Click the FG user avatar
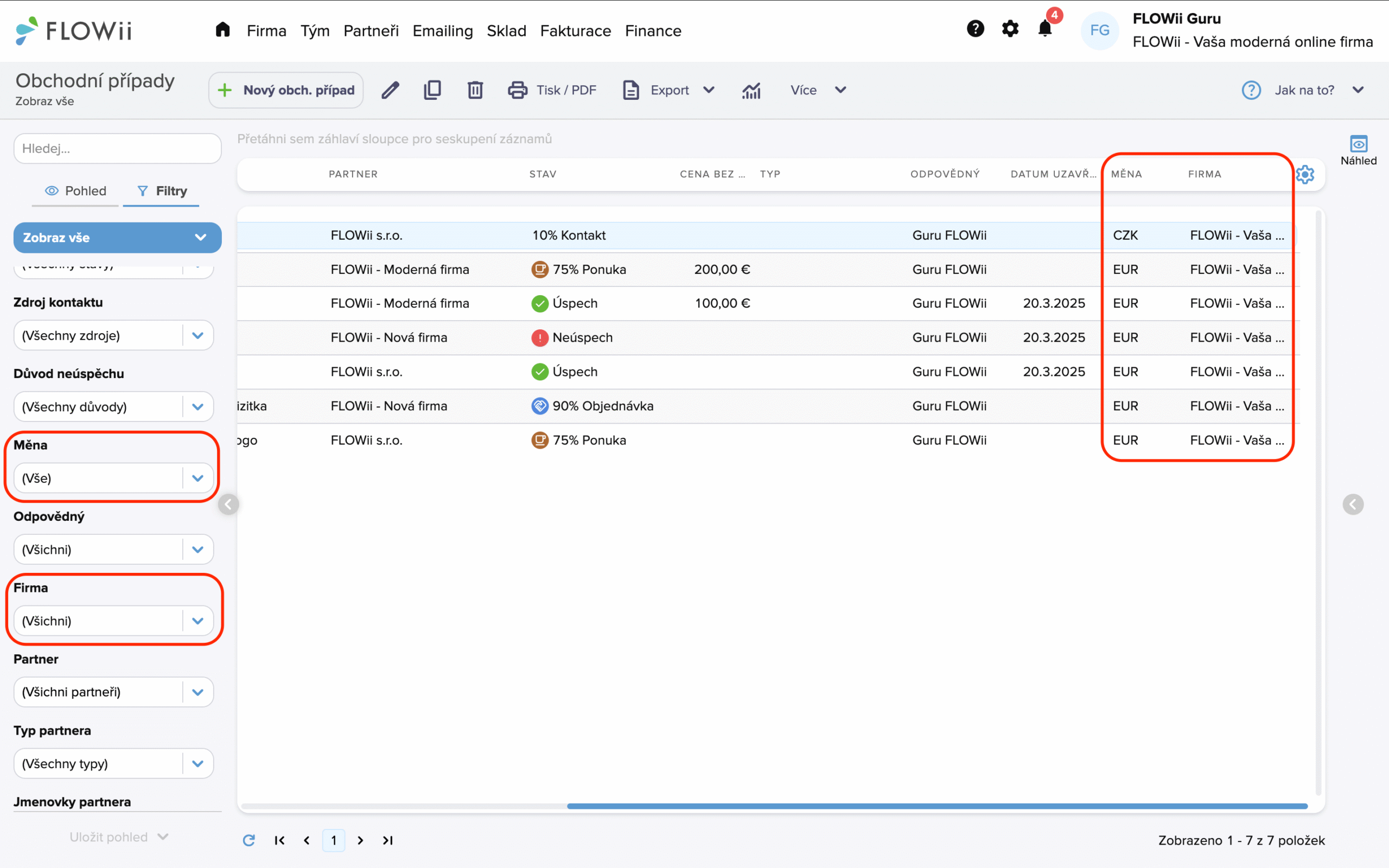Screen dimensions: 1389x868 click(x=1099, y=30)
